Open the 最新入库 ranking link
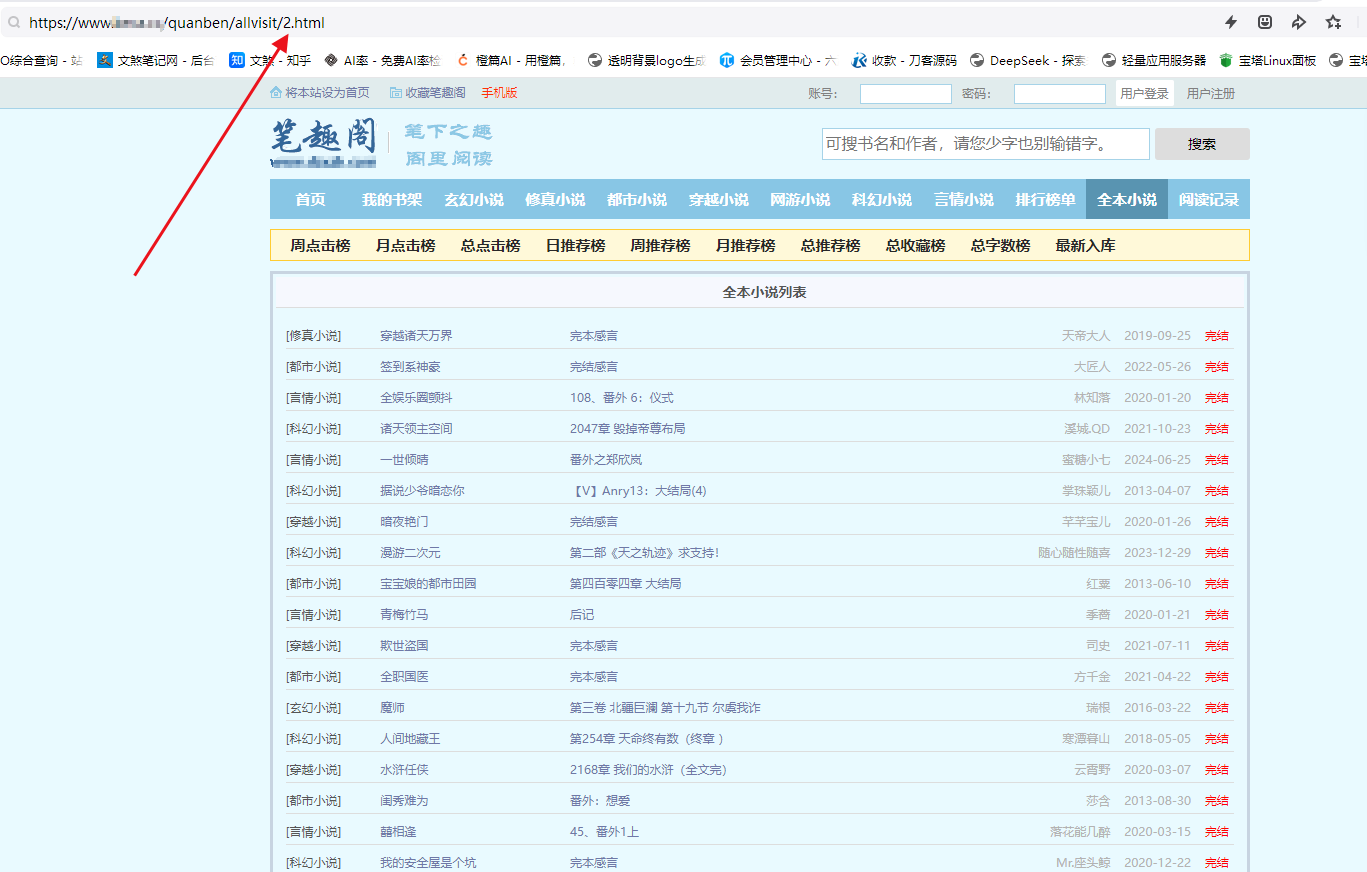This screenshot has height=872, width=1367. [x=1085, y=245]
